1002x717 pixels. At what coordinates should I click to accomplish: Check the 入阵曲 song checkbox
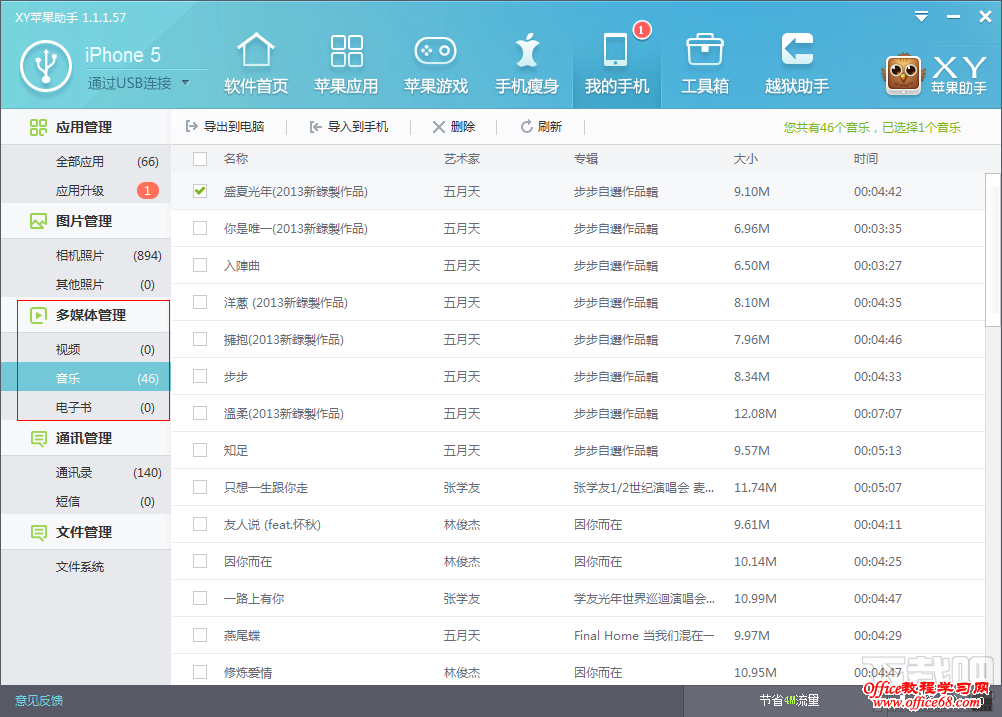click(x=198, y=265)
